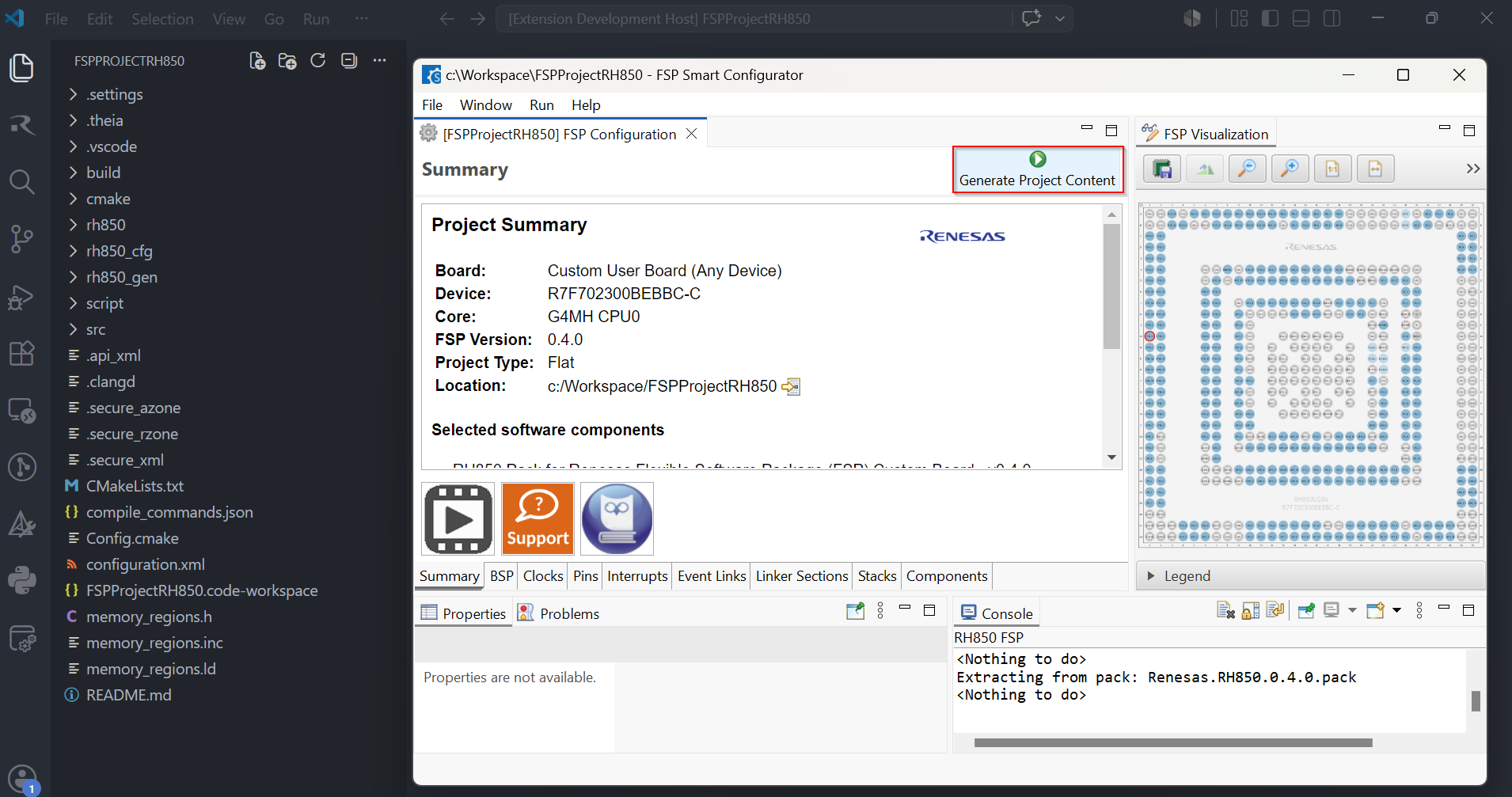
Task: Zoom out in the FSP Visualization view
Action: pos(1248,169)
